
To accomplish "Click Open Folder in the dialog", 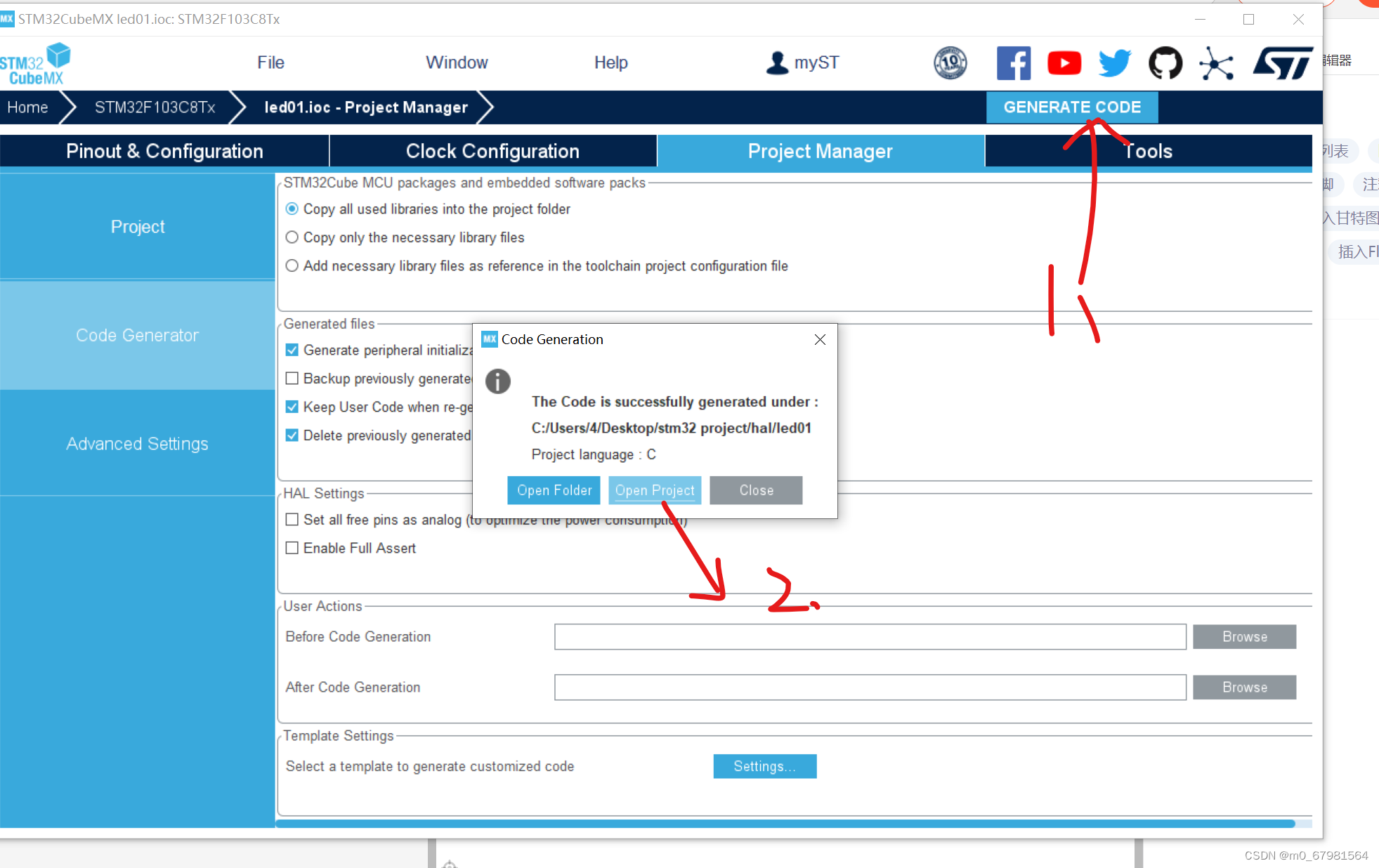I will click(554, 490).
